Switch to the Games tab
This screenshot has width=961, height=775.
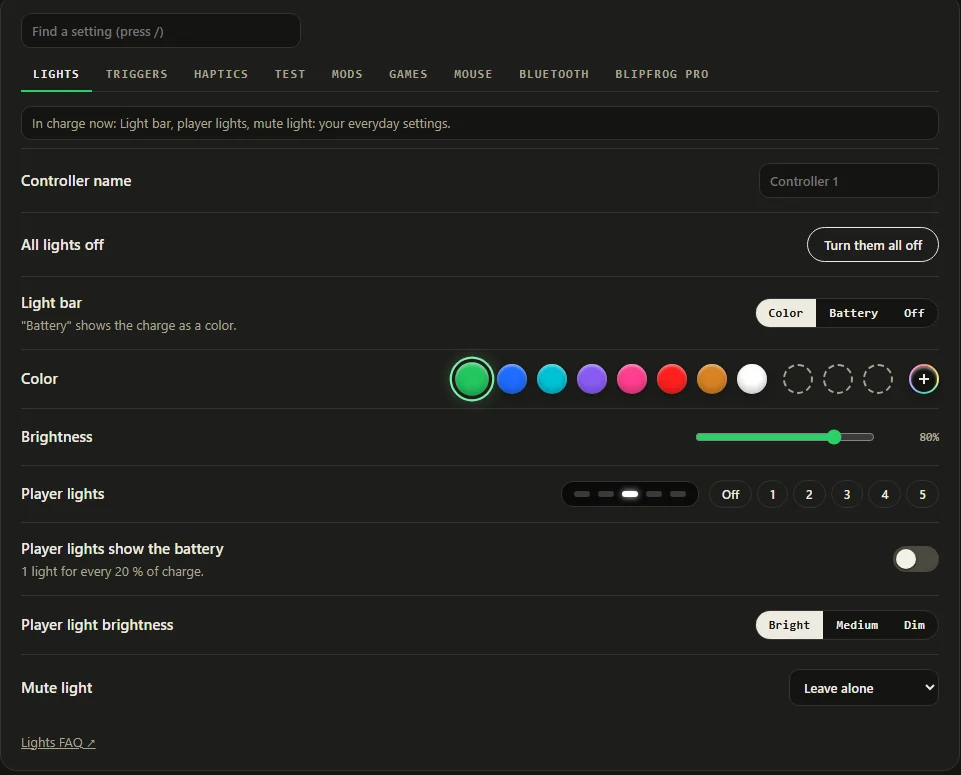tap(408, 74)
